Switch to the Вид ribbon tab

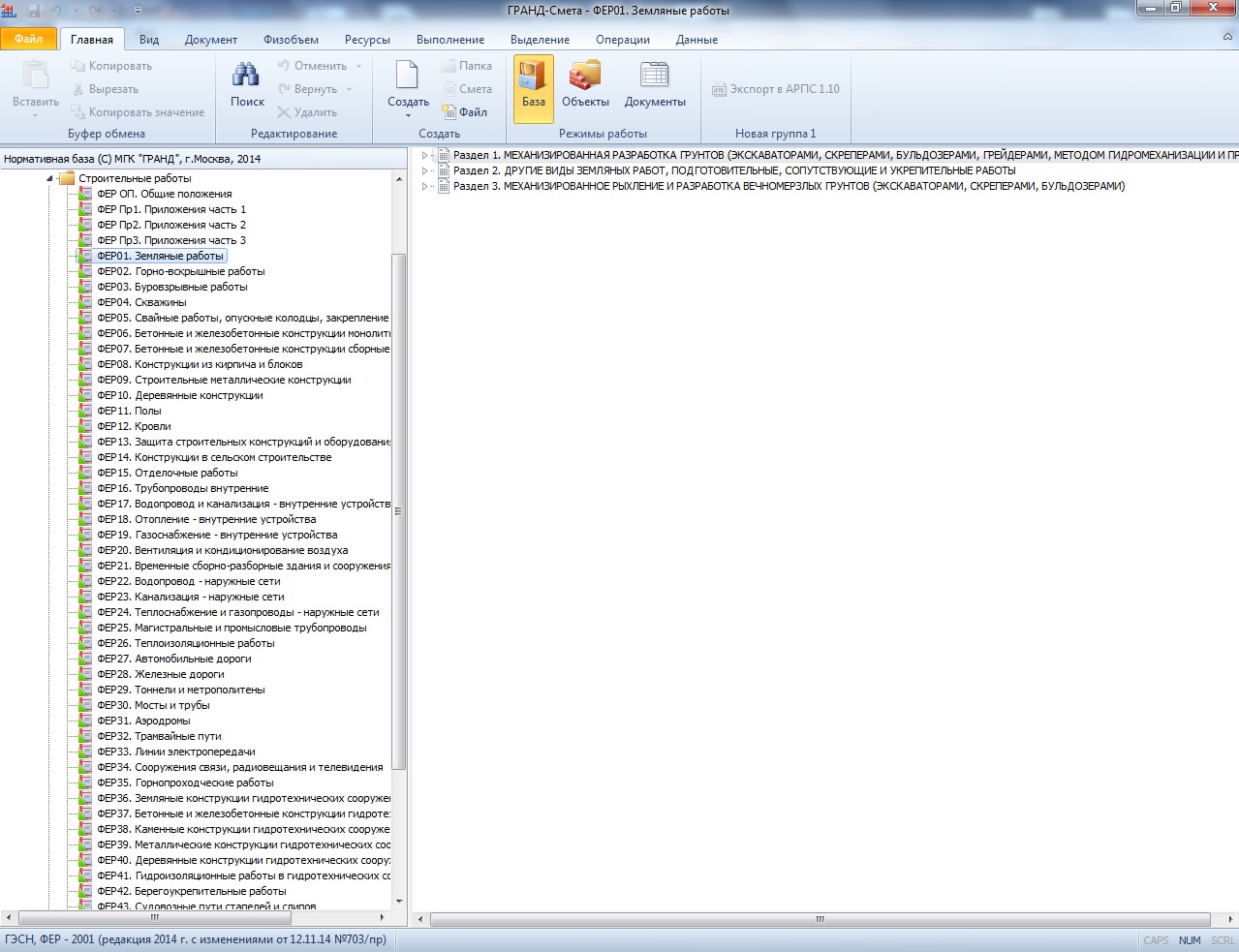149,40
